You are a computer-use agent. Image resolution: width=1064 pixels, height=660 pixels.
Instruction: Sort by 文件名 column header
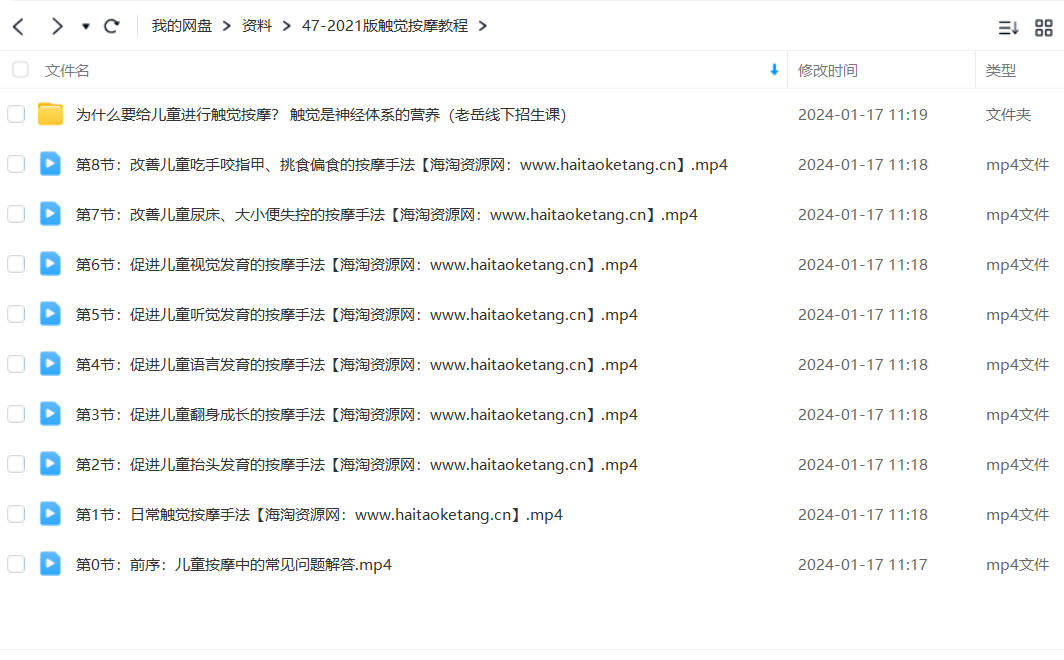coord(66,71)
